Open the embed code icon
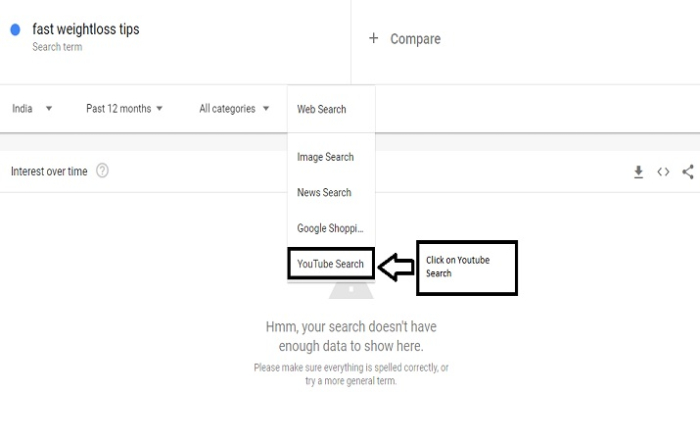700x441 pixels. click(663, 172)
